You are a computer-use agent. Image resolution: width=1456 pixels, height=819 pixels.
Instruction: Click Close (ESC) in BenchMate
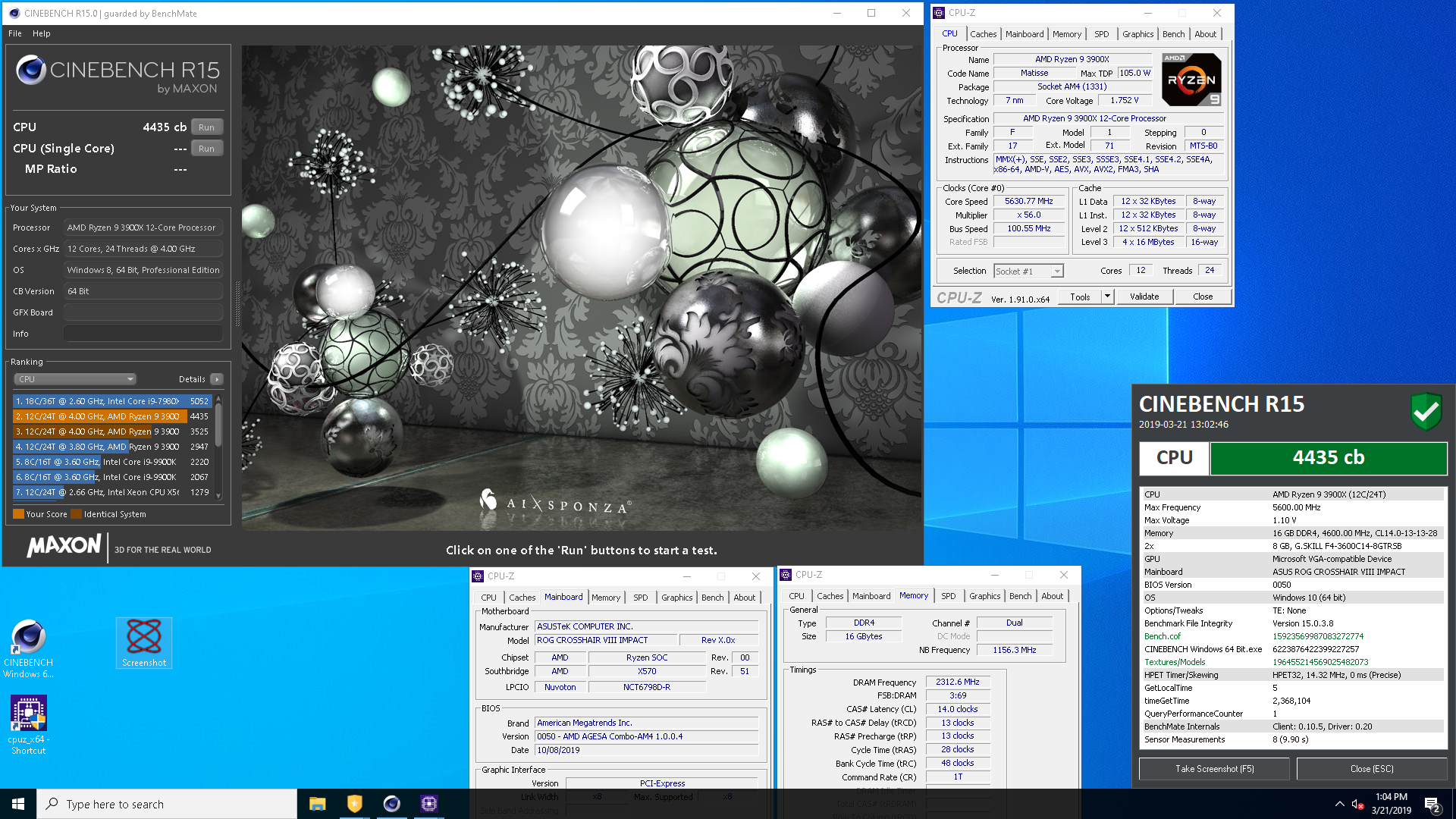1372,769
